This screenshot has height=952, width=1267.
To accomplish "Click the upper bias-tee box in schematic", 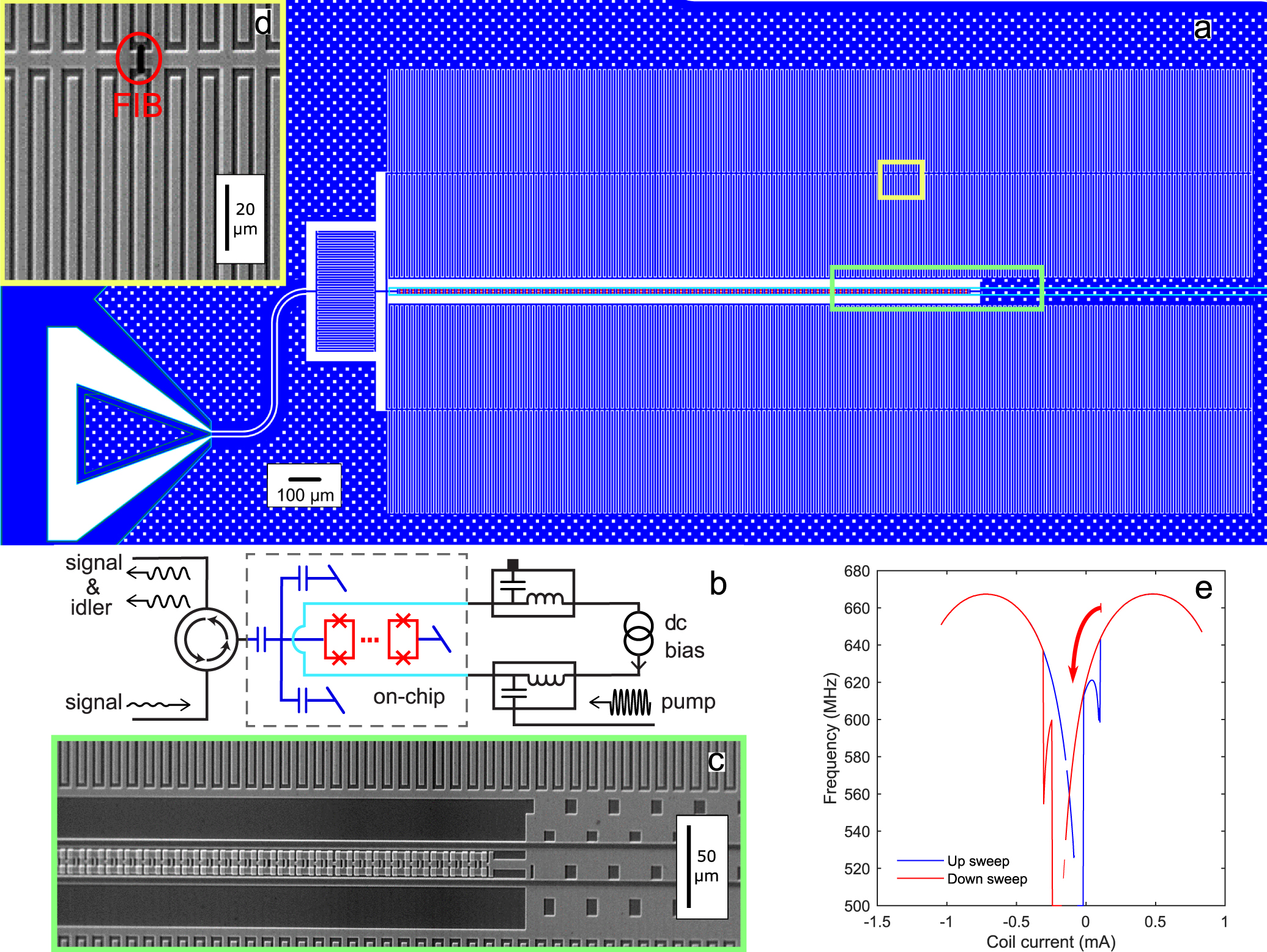I will click(533, 592).
